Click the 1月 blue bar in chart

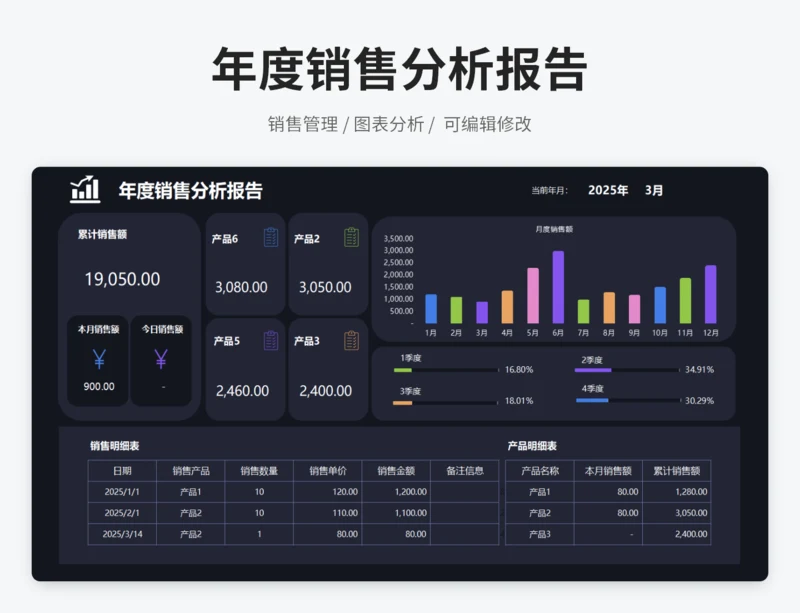[431, 309]
